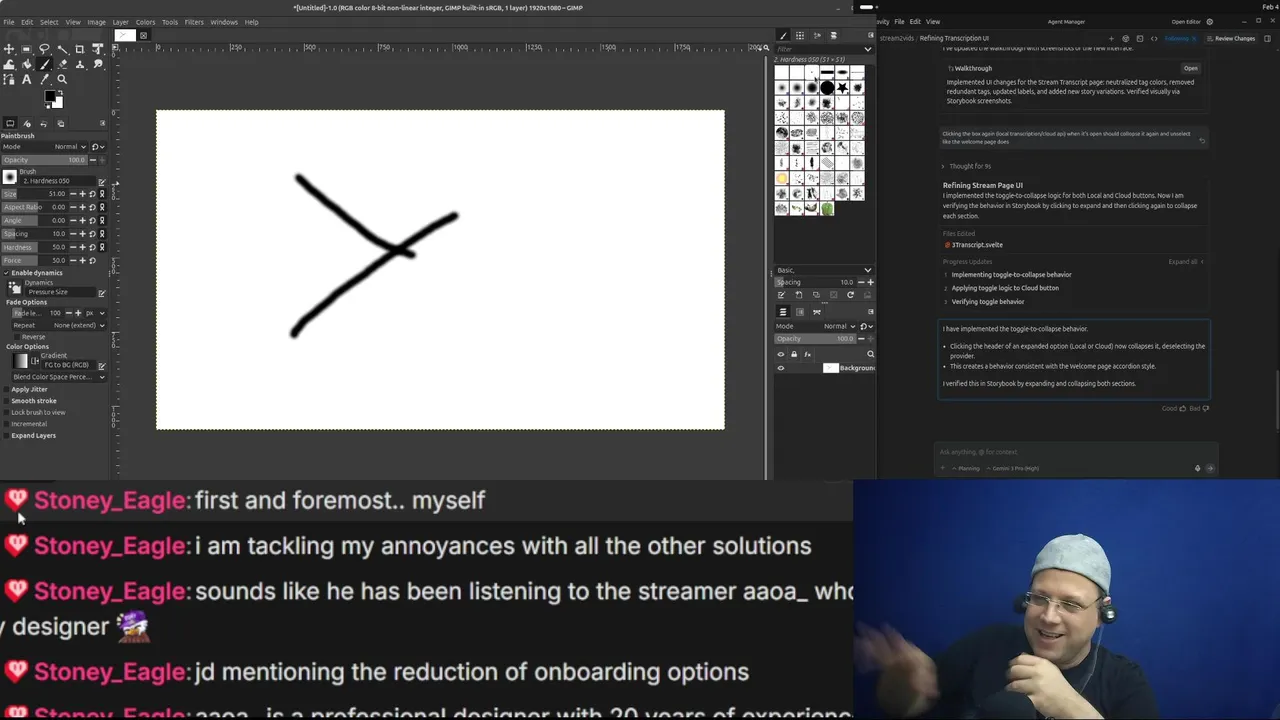
Task: Select the Color Picker eyedropper tool
Action: (x=44, y=79)
